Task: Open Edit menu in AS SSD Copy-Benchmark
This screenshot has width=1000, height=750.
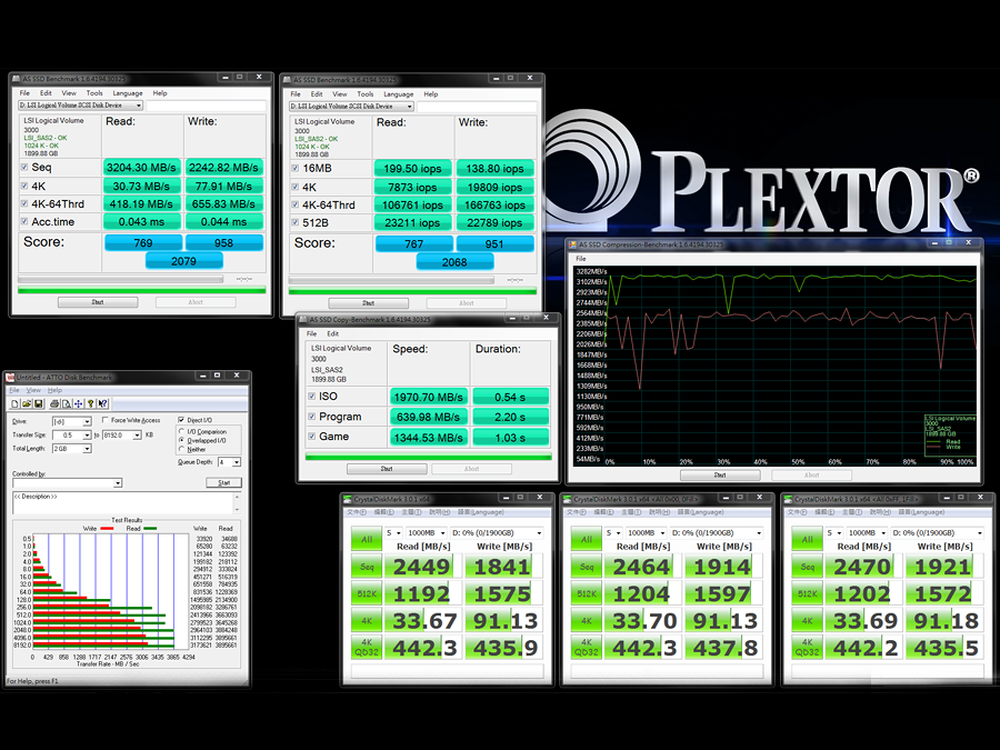Action: point(333,334)
